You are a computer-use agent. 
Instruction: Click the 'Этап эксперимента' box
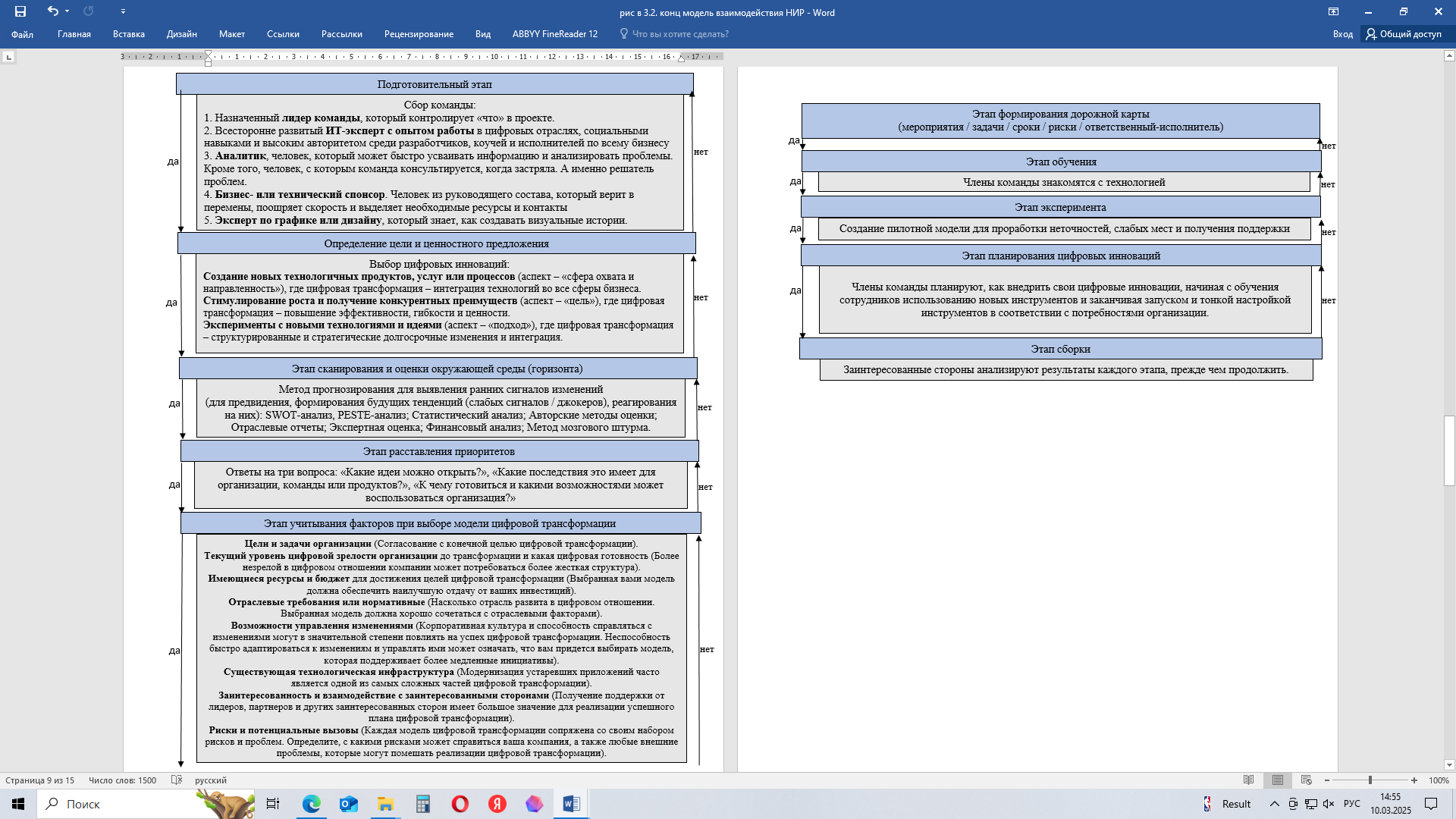1060,207
